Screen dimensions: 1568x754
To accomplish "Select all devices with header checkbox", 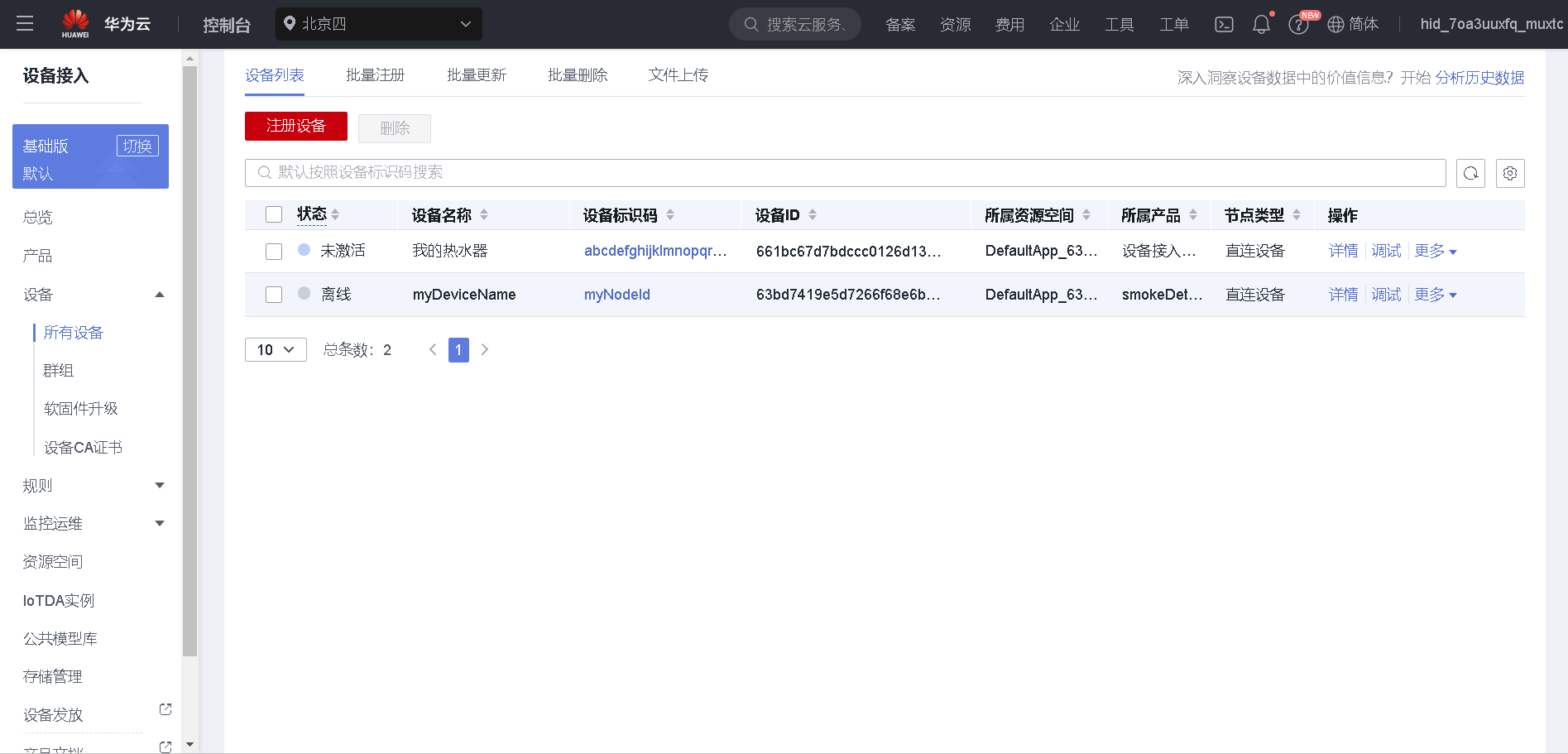I will click(274, 214).
